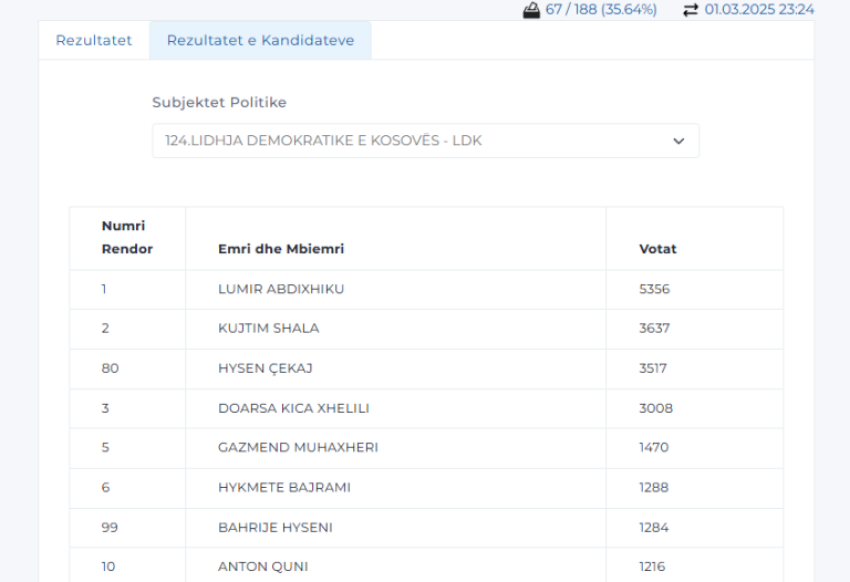
Task: Click candidate number 1 link
Action: point(104,289)
